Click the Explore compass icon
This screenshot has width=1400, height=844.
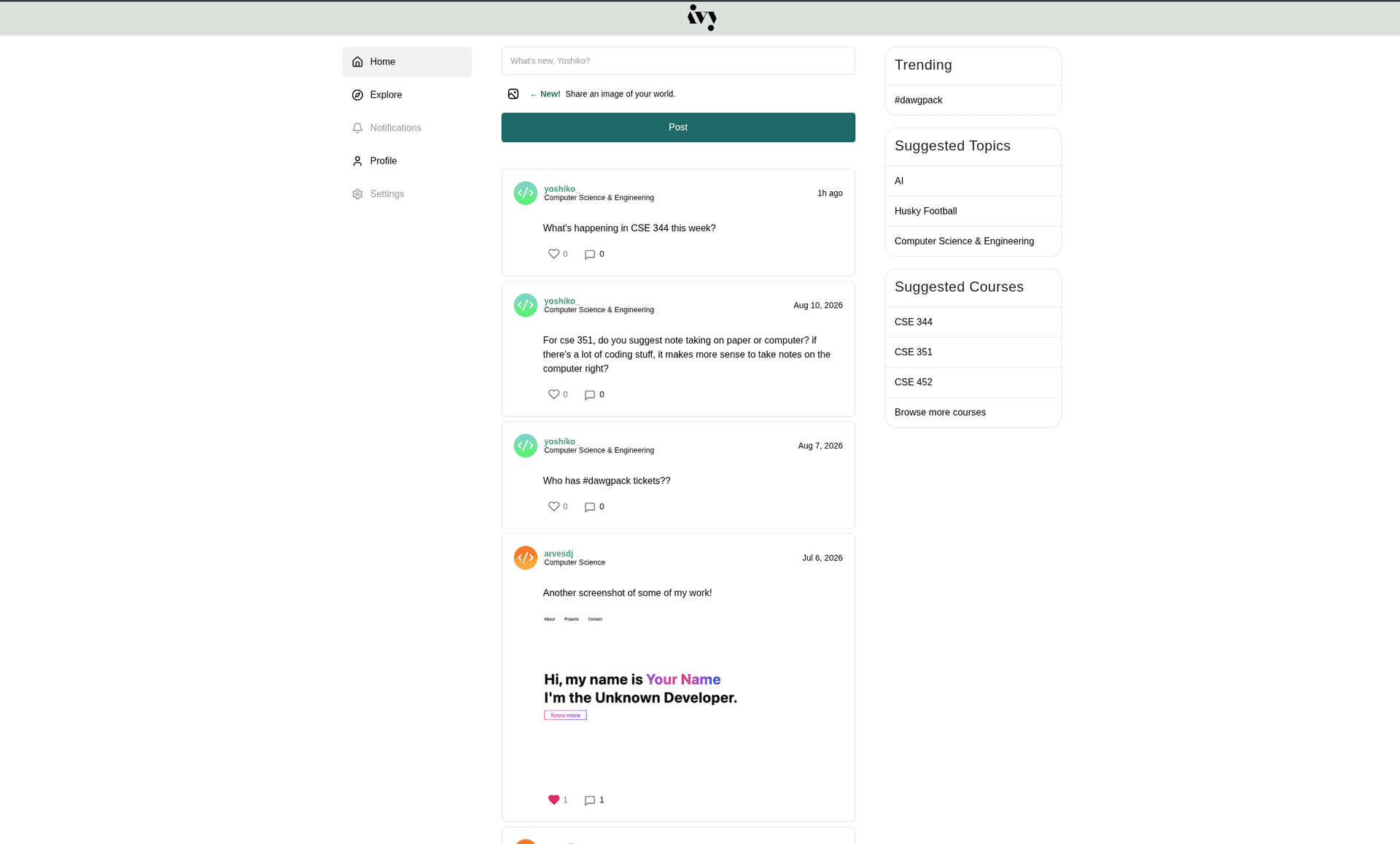(x=357, y=95)
